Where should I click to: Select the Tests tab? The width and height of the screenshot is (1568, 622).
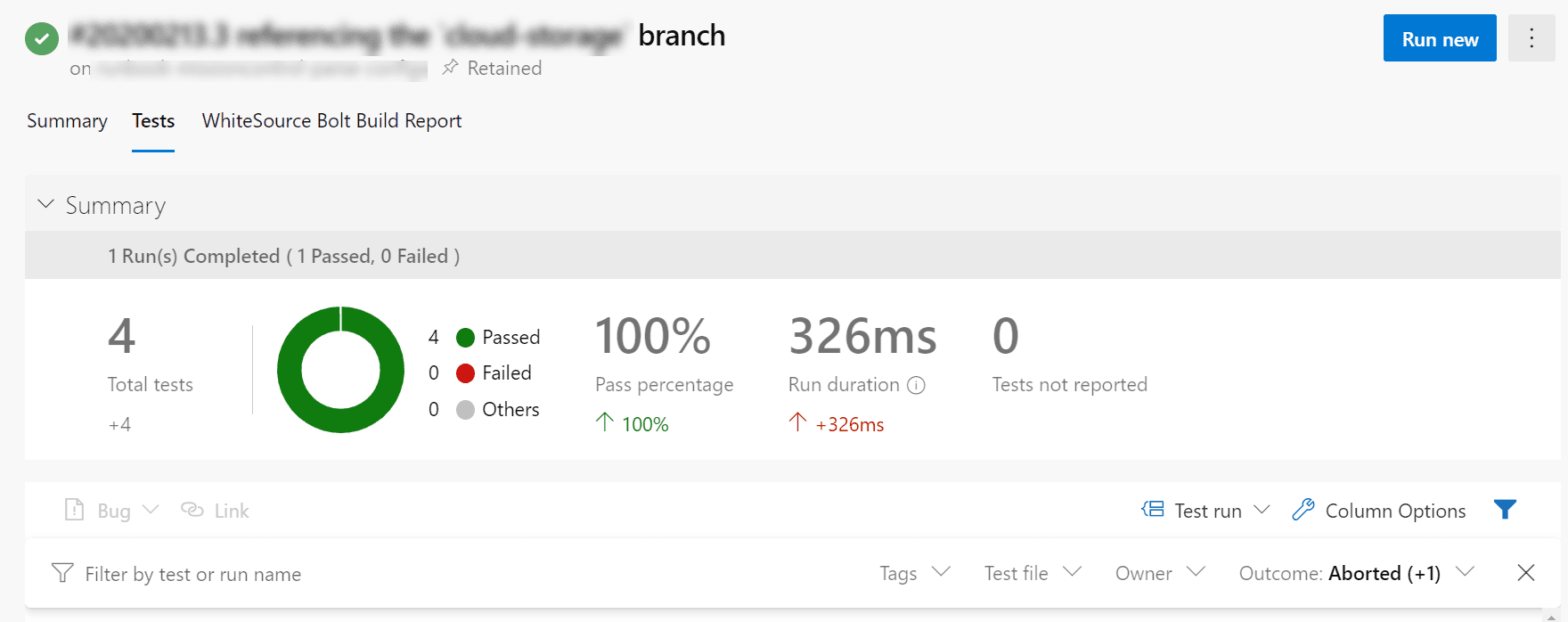click(152, 120)
